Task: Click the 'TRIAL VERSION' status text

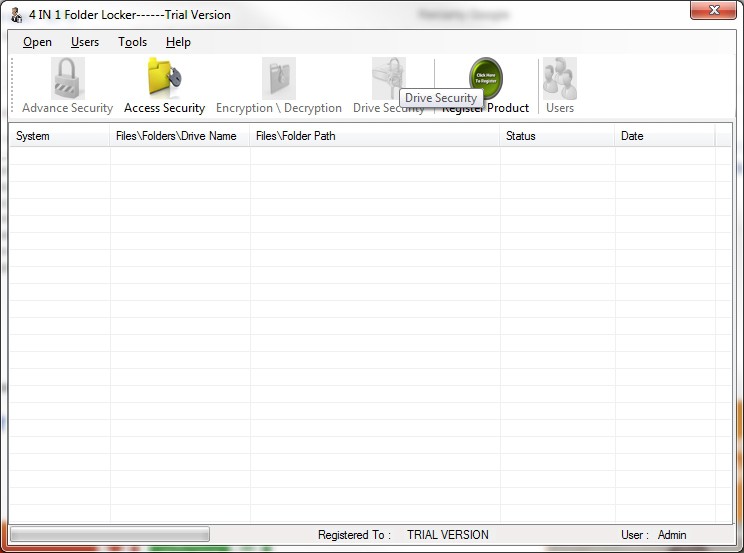Action: 447,535
